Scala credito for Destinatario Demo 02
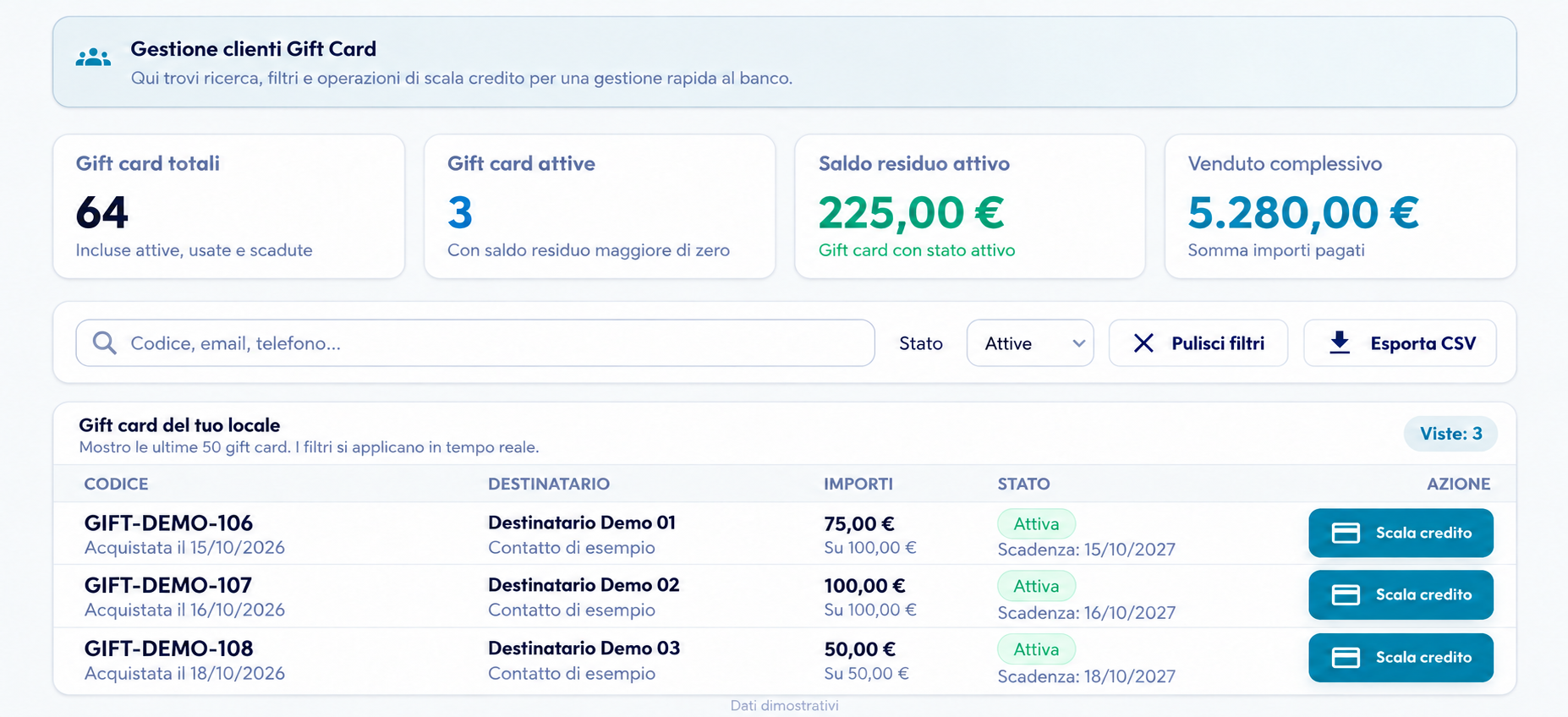 1401,595
